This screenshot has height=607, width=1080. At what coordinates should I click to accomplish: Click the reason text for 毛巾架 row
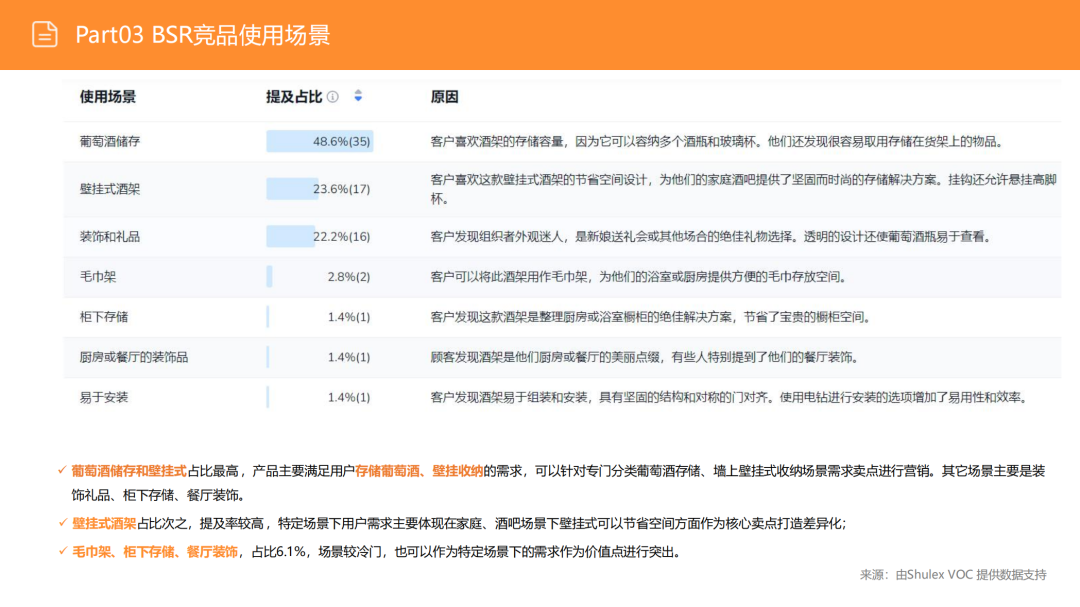[639, 276]
